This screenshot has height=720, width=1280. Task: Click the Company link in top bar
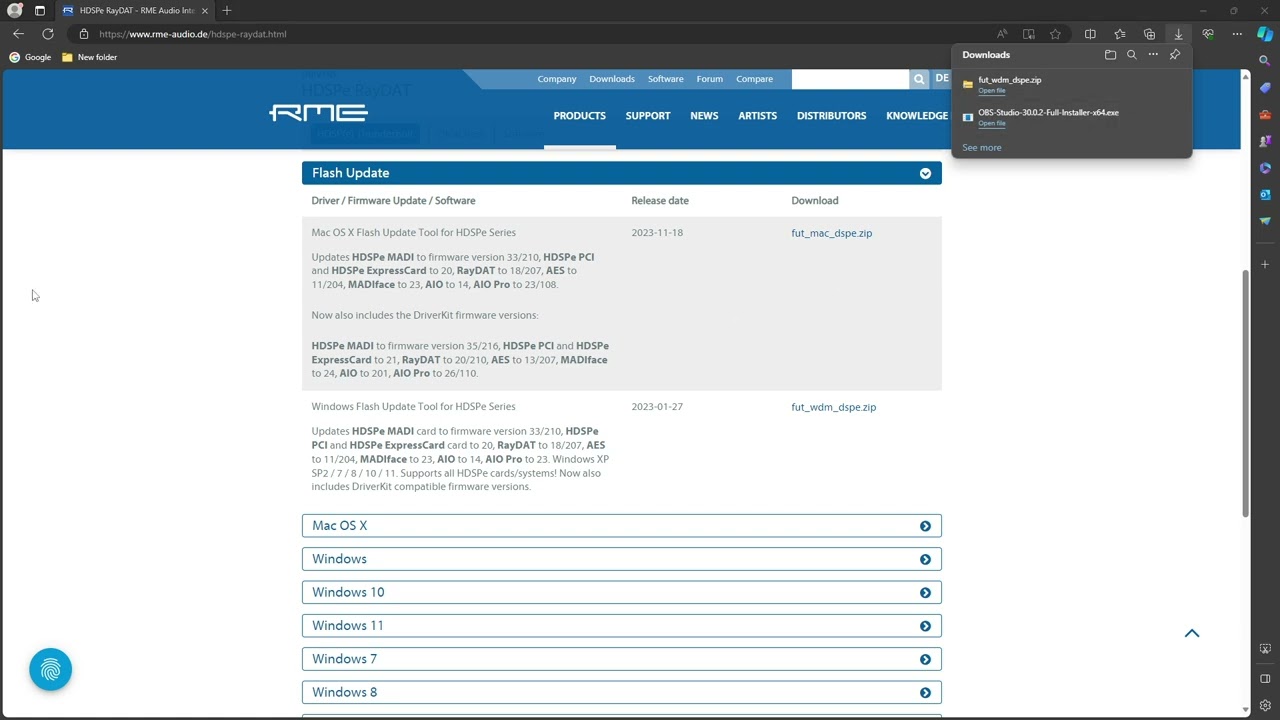(557, 79)
